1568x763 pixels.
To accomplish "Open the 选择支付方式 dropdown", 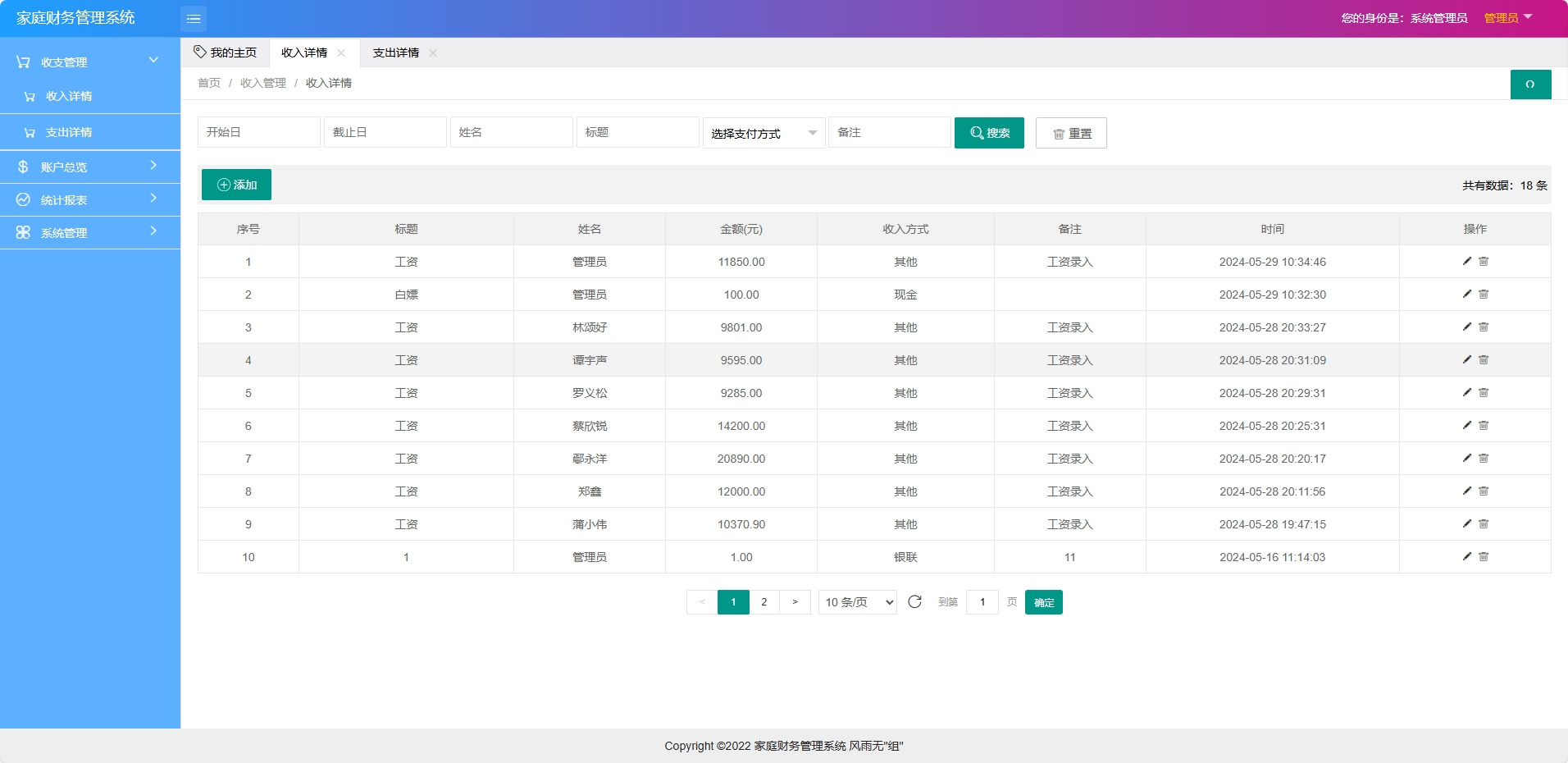I will point(763,132).
